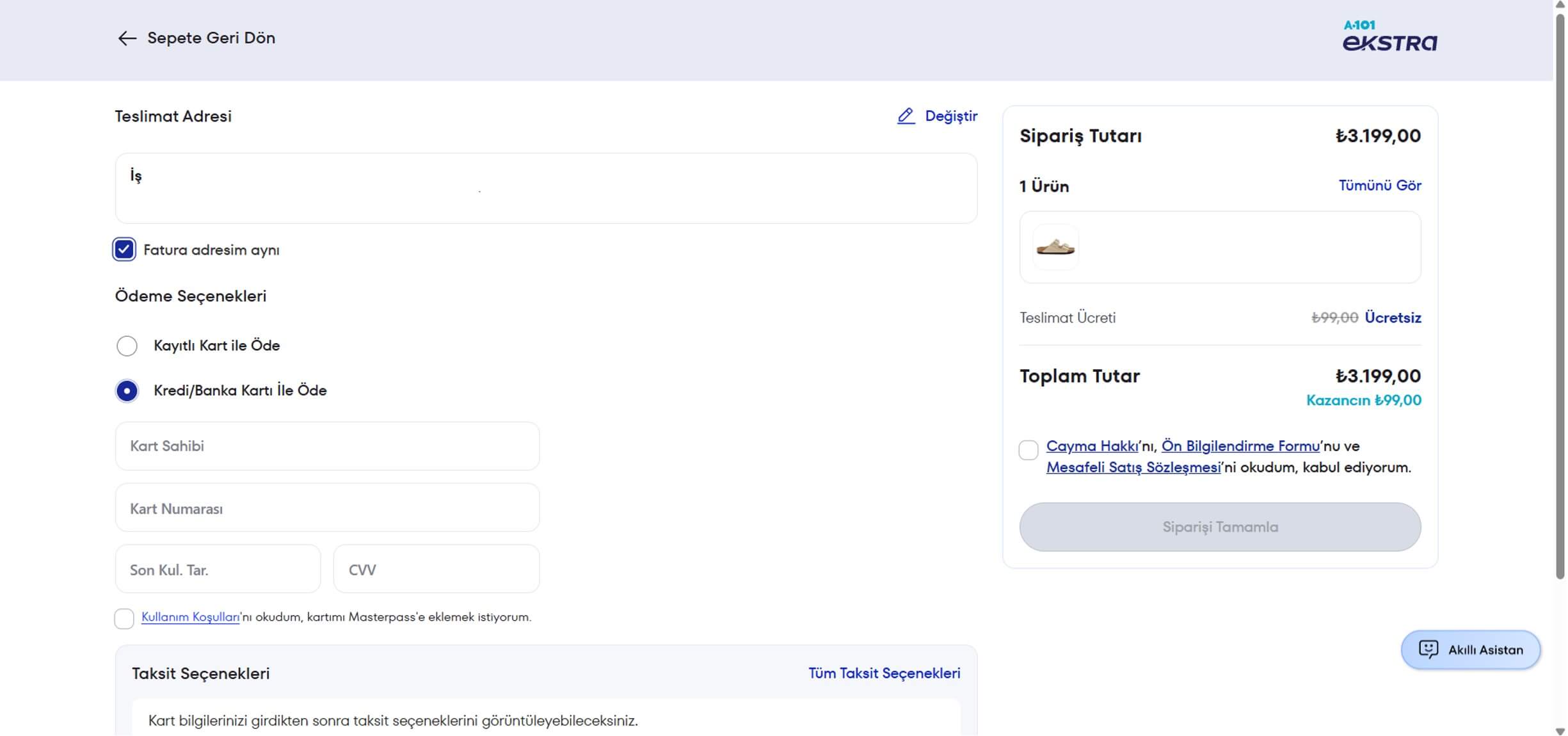Expand Tüm Taksit Seçenekleri
The image size is (1568, 736).
tap(884, 673)
